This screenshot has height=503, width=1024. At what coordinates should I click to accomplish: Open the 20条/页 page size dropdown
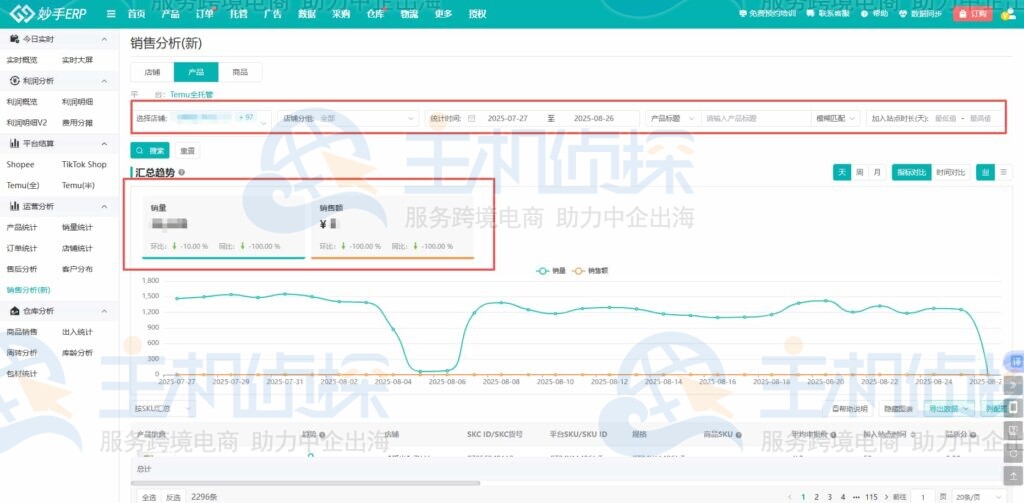[978, 497]
